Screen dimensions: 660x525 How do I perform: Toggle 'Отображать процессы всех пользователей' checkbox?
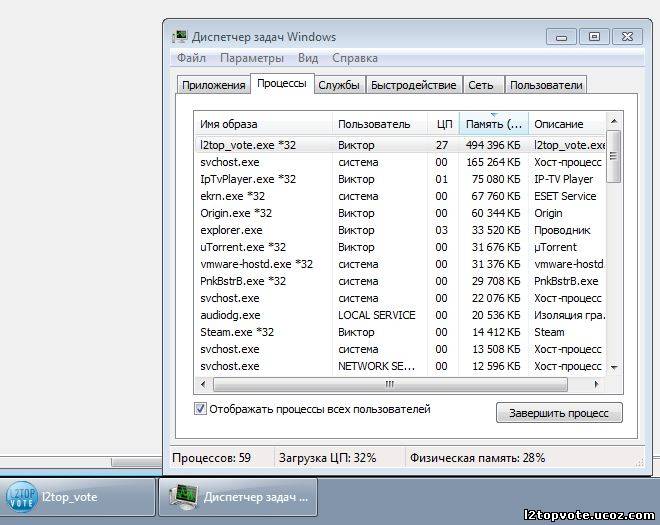click(201, 409)
